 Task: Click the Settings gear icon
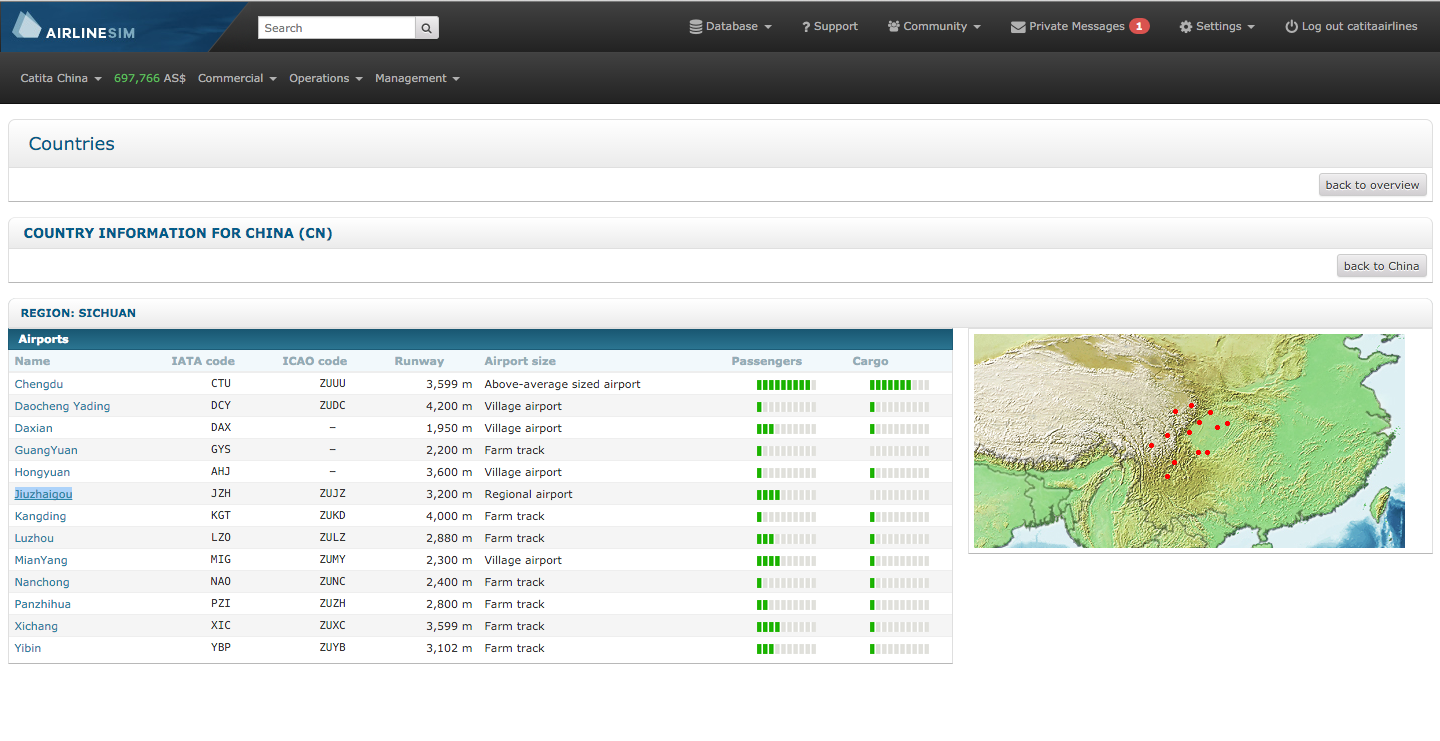tap(1186, 27)
